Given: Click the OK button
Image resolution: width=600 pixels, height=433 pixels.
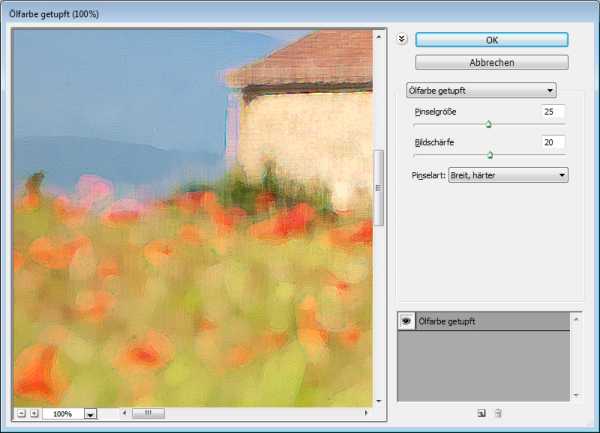Looking at the screenshot, I should [x=492, y=40].
